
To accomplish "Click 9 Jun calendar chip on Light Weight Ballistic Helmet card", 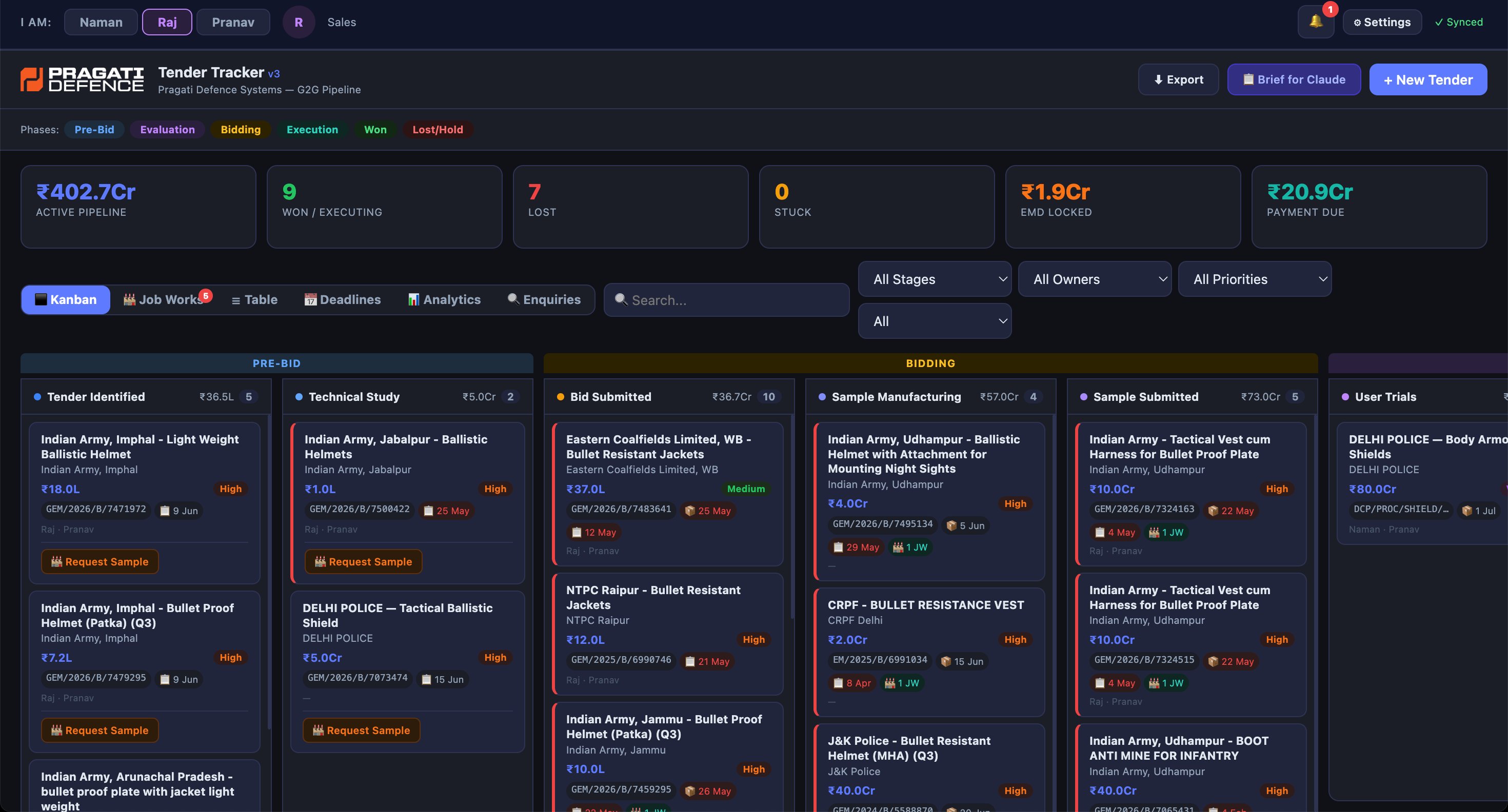I will point(179,511).
